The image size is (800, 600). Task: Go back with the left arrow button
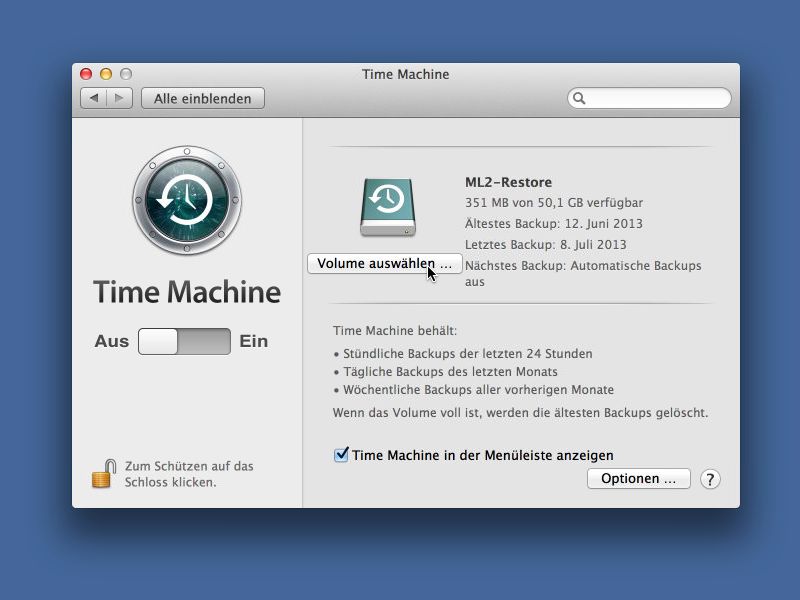[x=93, y=98]
